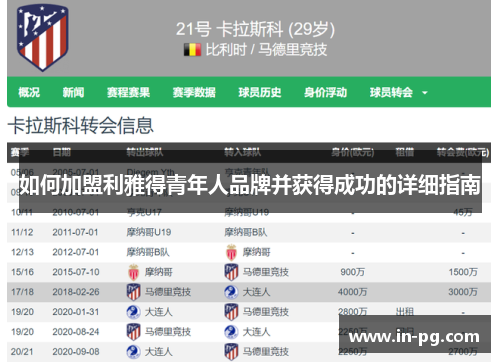This screenshot has width=500, height=362.
Task: Click Monaco crest in 15/16 row
Action: coord(133,272)
